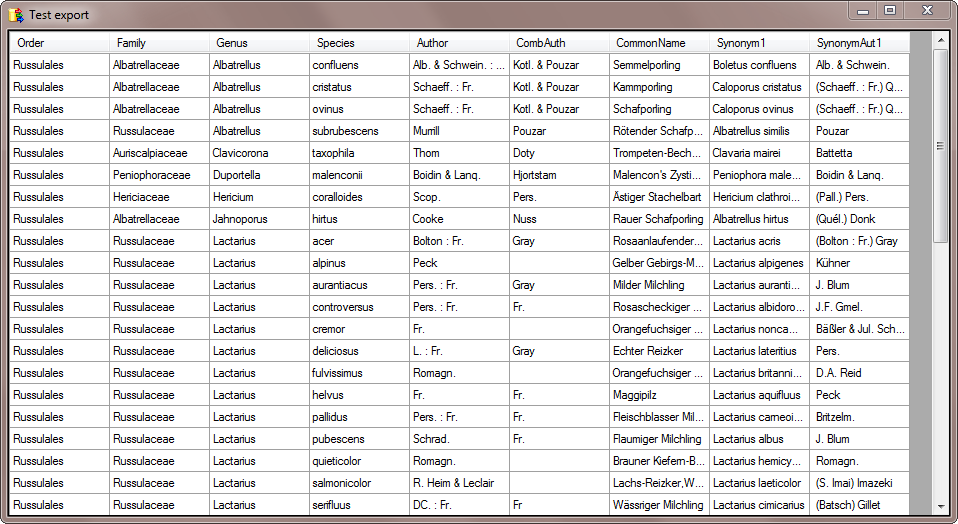
Task: Select the CommonName column header
Action: [659, 43]
